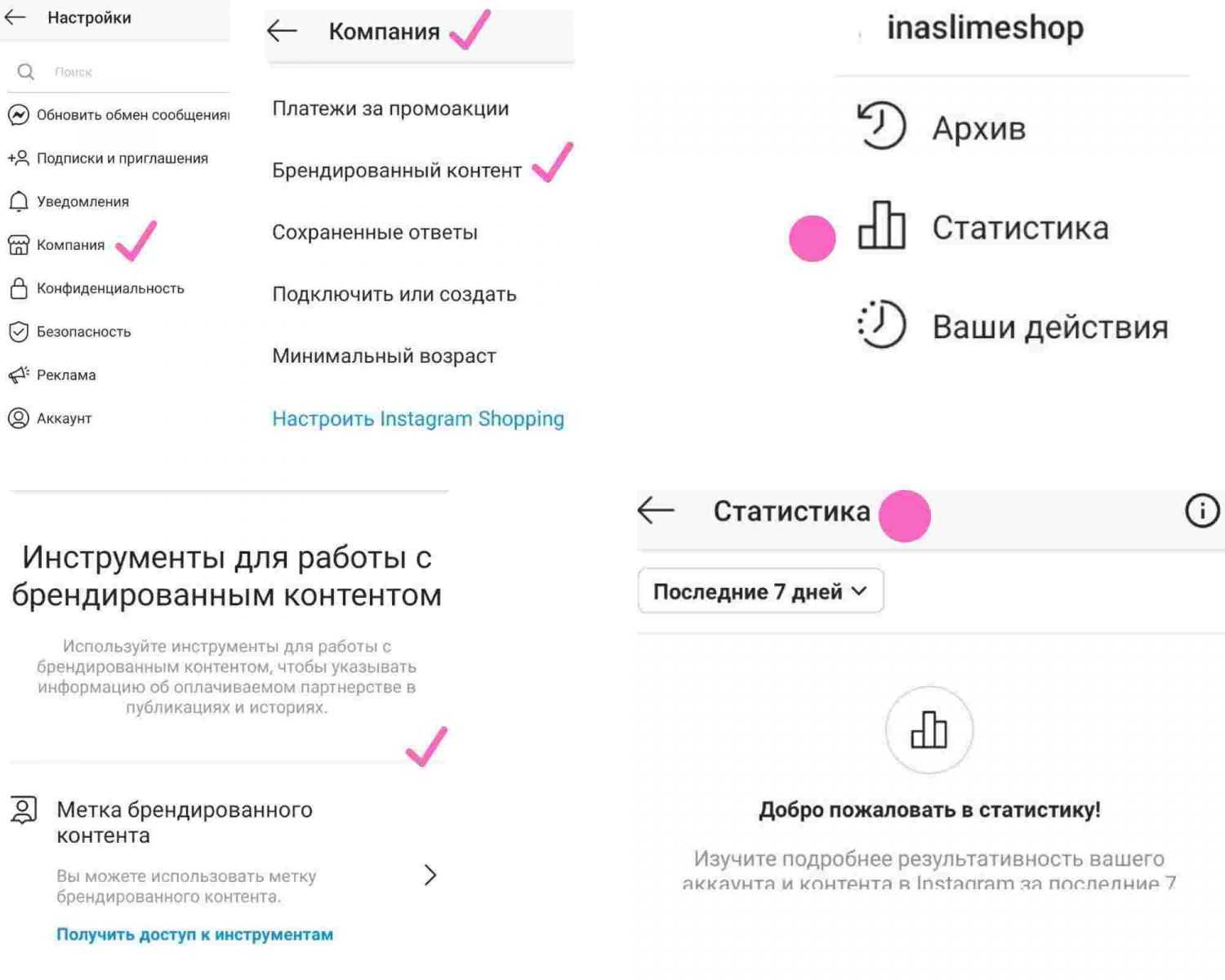The image size is (1225, 980).
Task: Click Получить доступ к инструментам link
Action: 194,934
